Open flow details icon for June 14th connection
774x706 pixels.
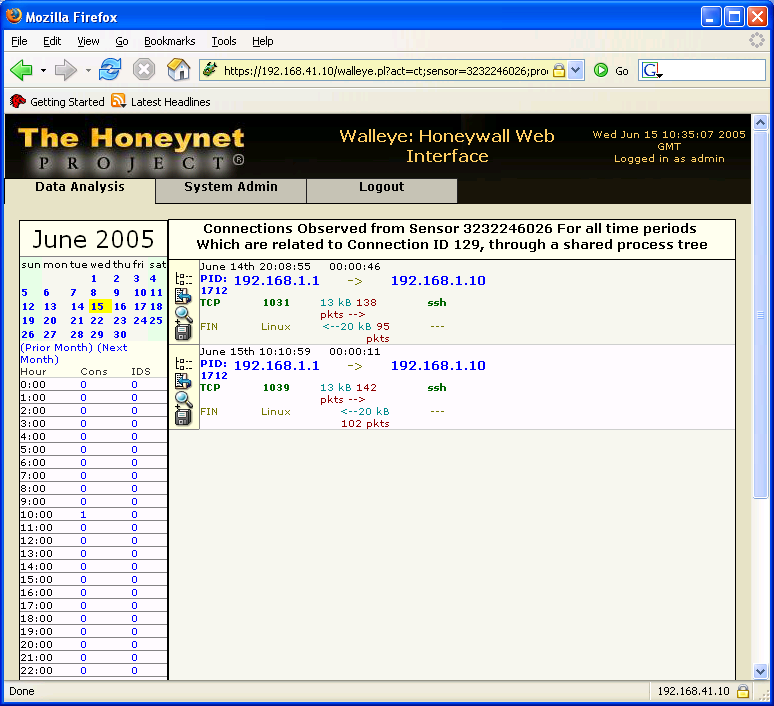(x=183, y=296)
